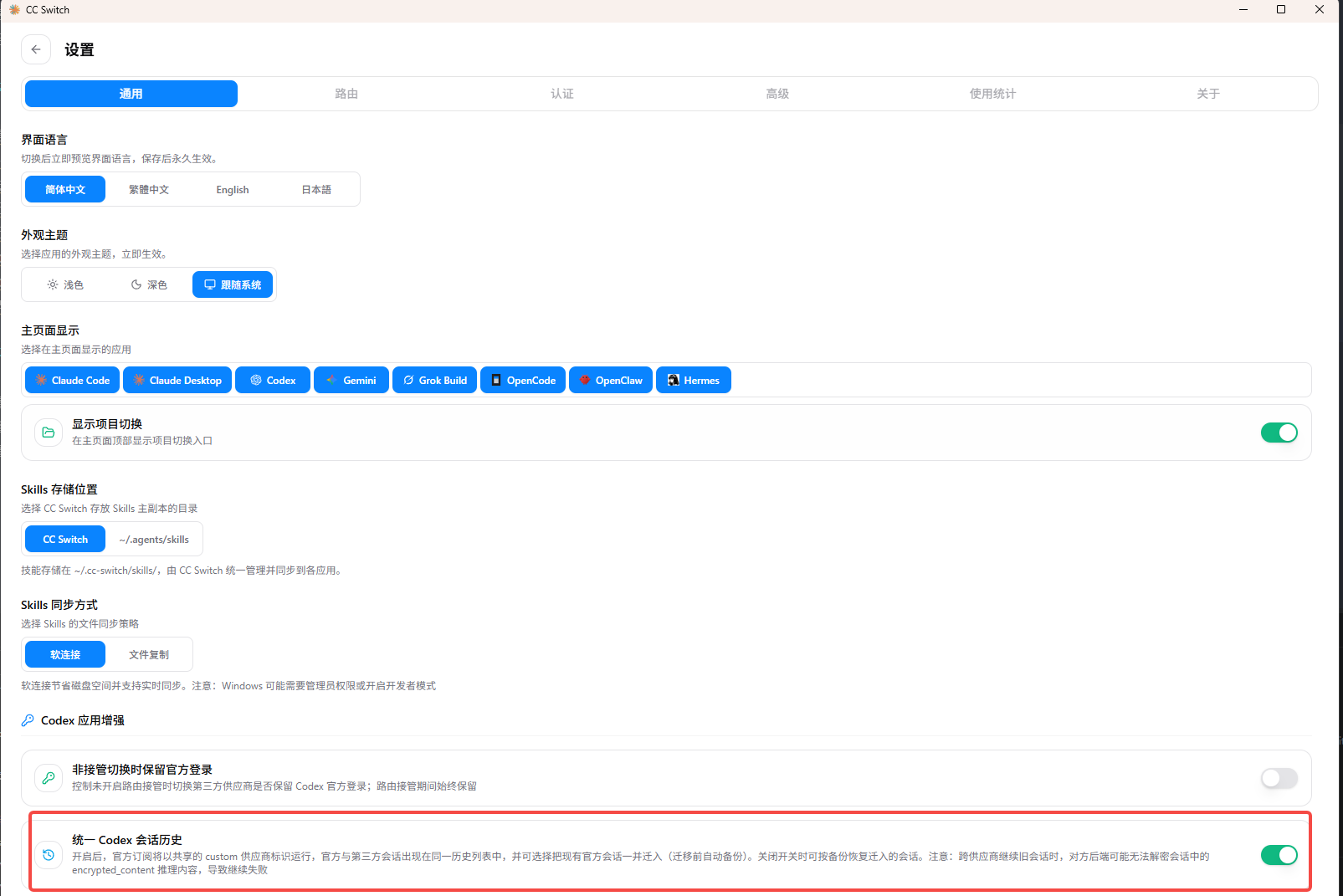
Task: Choose the 浅色 light theme
Action: (x=65, y=284)
